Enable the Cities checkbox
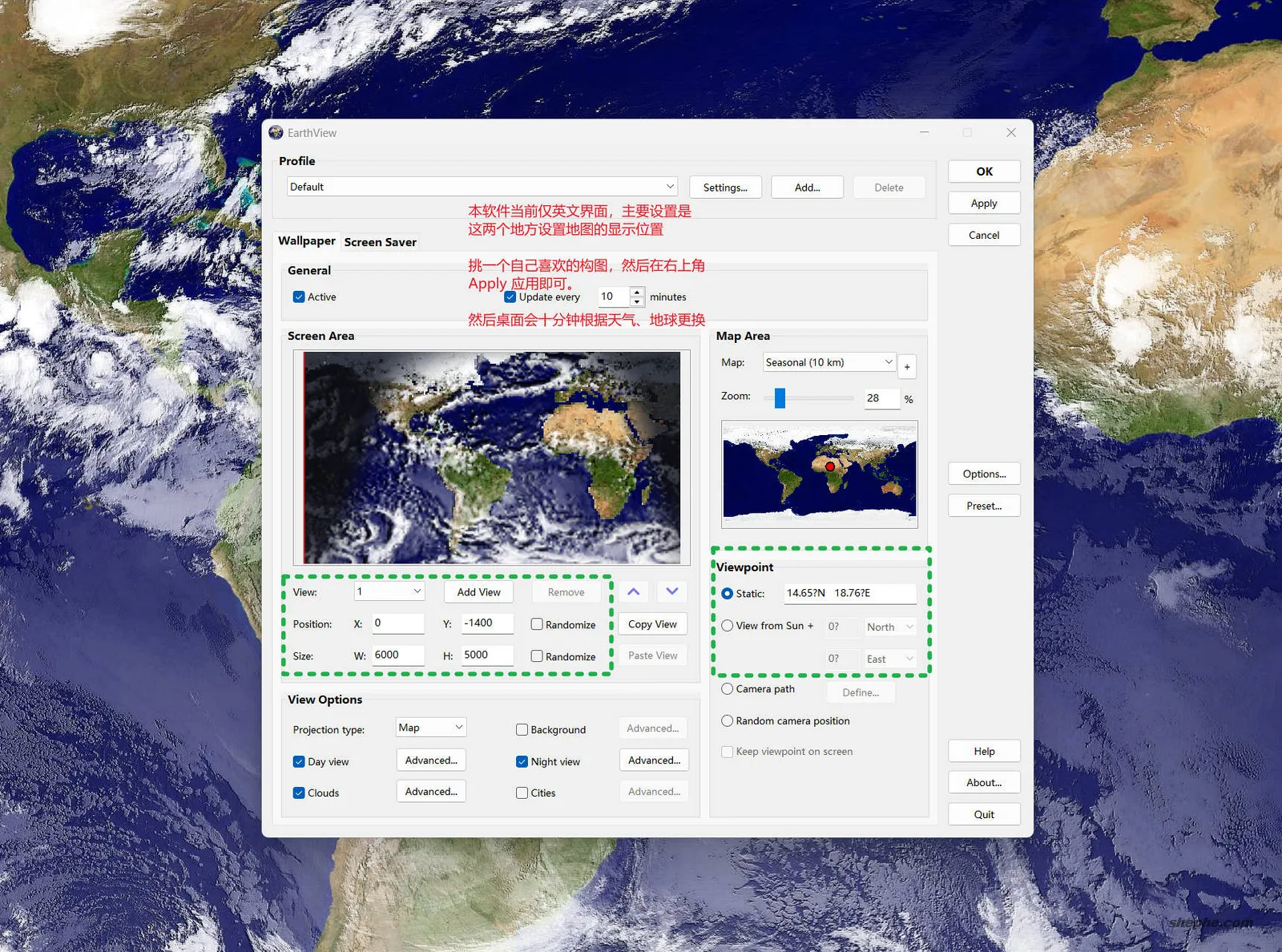The width and height of the screenshot is (1282, 952). point(522,793)
